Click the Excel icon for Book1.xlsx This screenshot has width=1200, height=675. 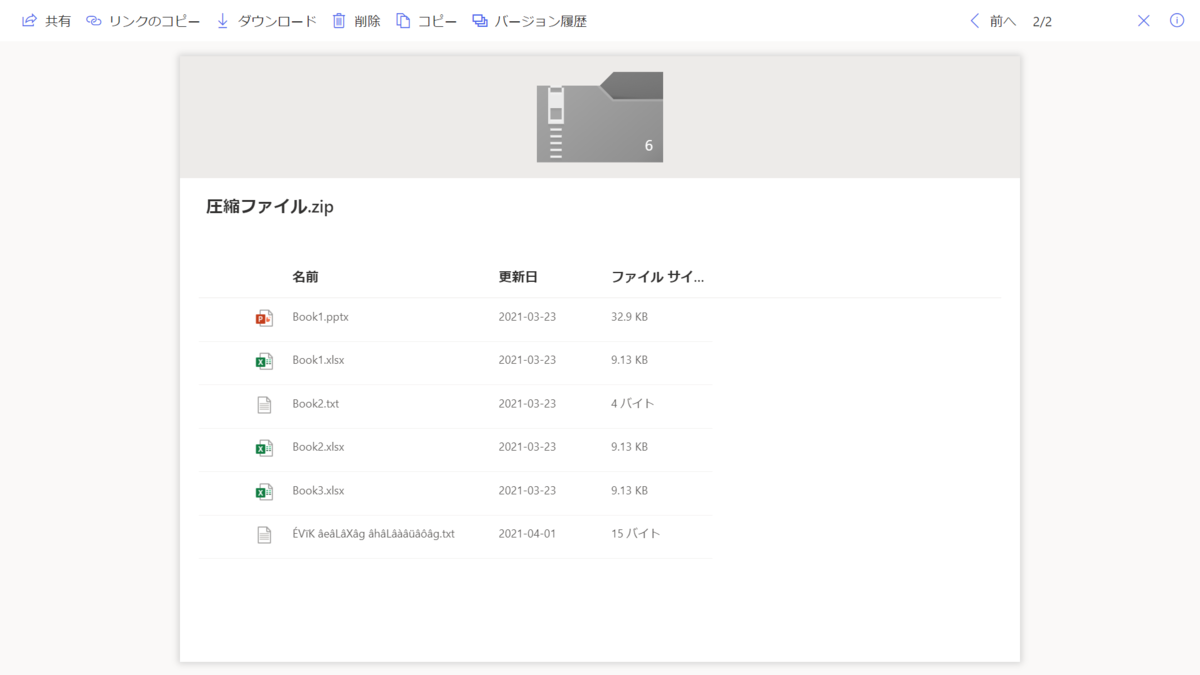pyautogui.click(x=264, y=361)
